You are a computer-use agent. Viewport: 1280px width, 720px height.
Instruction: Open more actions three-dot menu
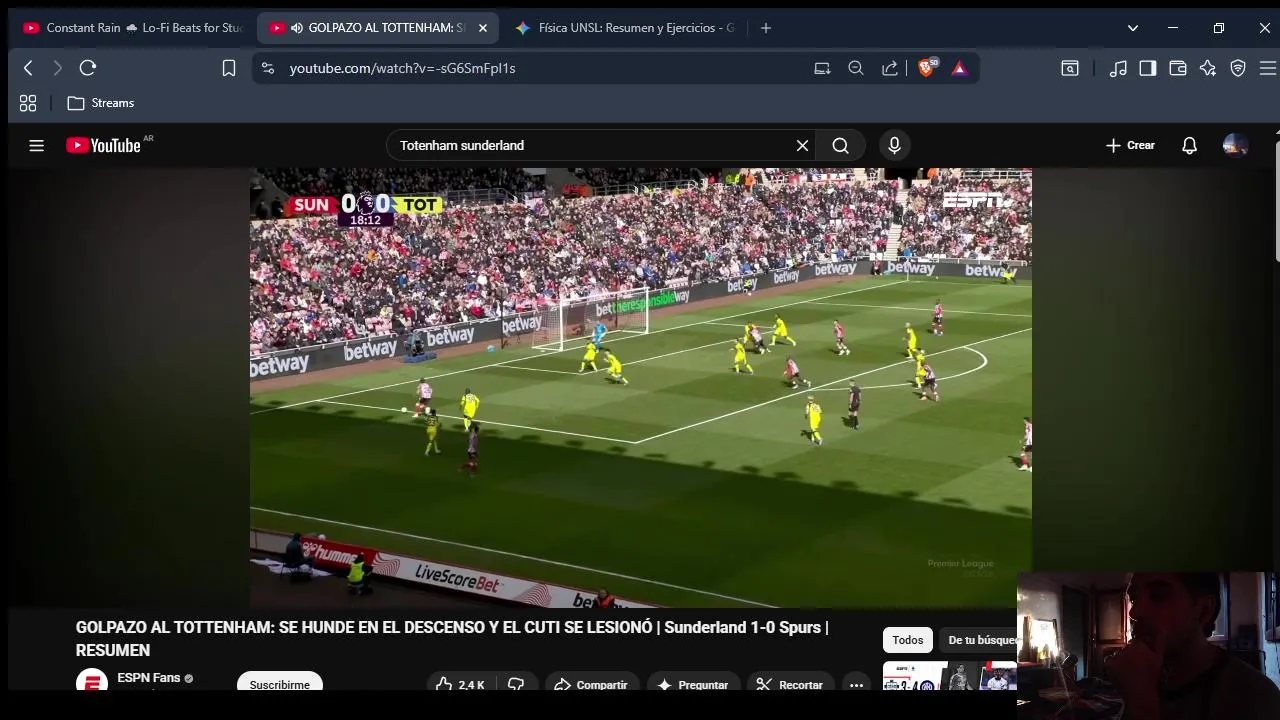pyautogui.click(x=856, y=684)
